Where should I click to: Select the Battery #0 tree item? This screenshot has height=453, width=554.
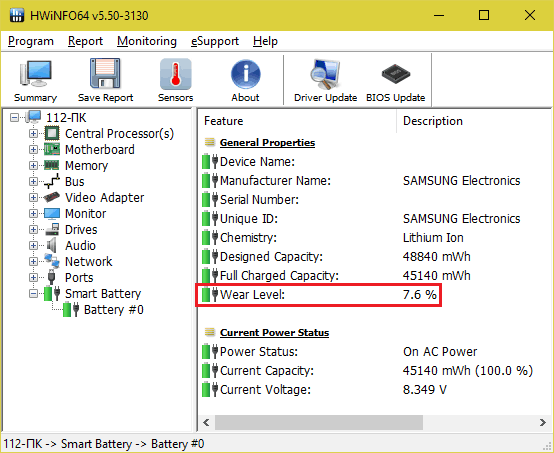[113, 310]
